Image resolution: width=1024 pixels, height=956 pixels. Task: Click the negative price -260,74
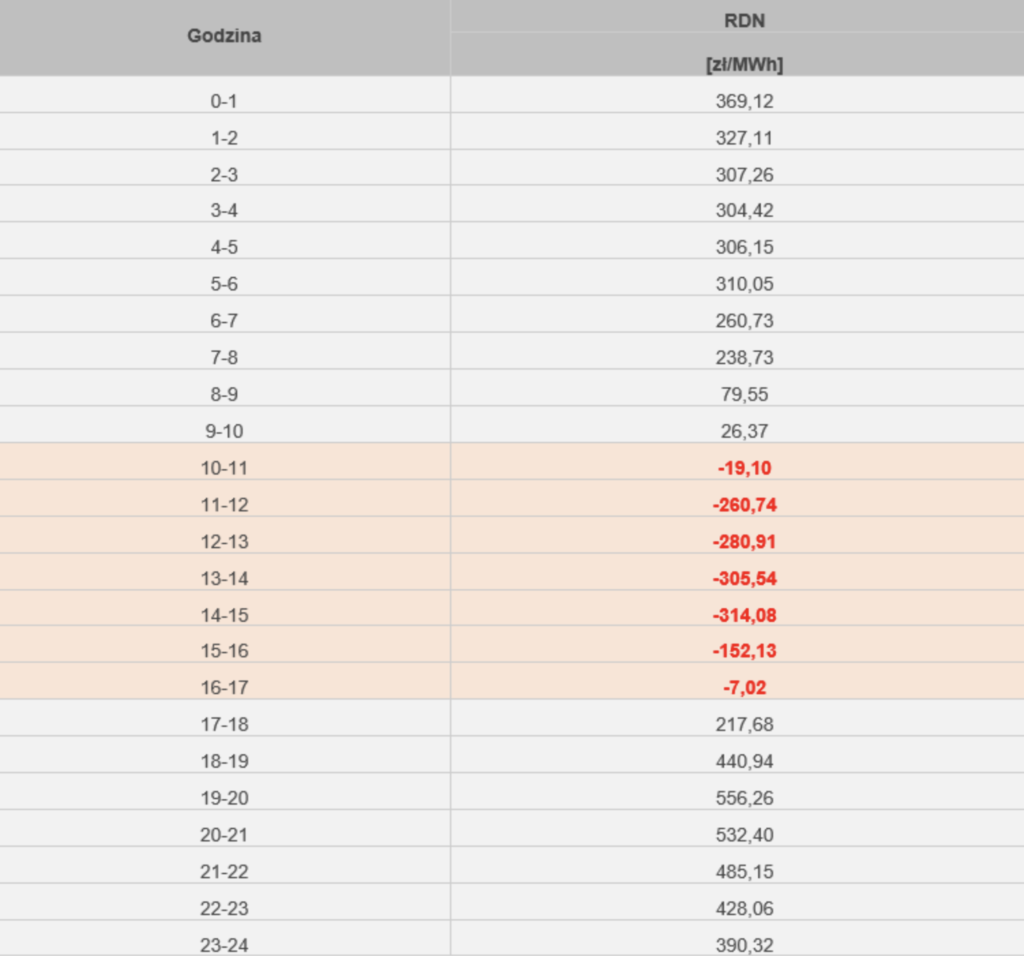[744, 505]
